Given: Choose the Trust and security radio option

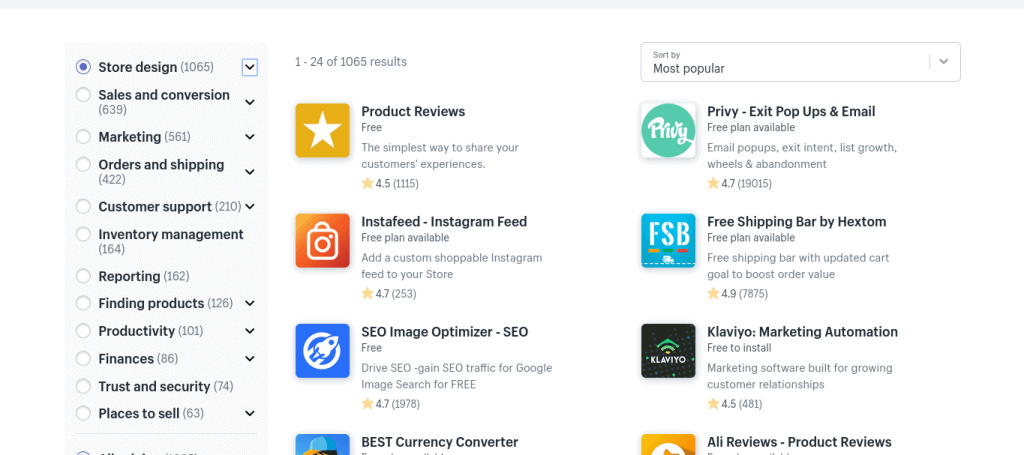Looking at the screenshot, I should pyautogui.click(x=83, y=386).
